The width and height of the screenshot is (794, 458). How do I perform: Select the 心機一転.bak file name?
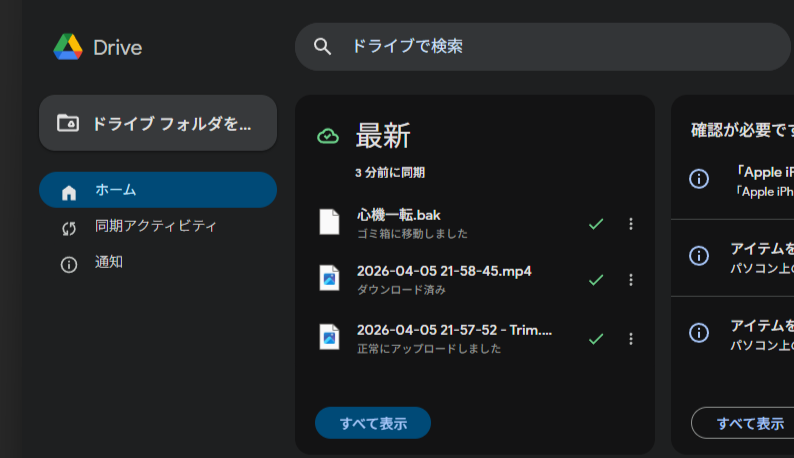[x=399, y=215]
